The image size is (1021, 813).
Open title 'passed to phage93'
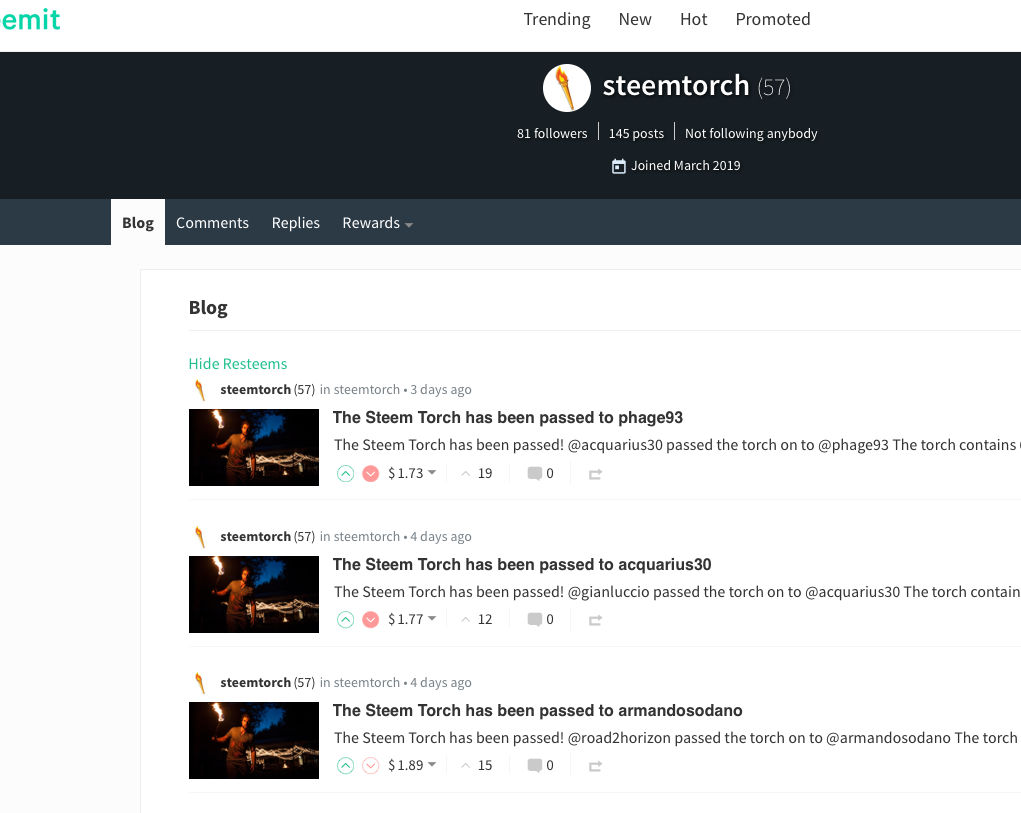(x=508, y=417)
